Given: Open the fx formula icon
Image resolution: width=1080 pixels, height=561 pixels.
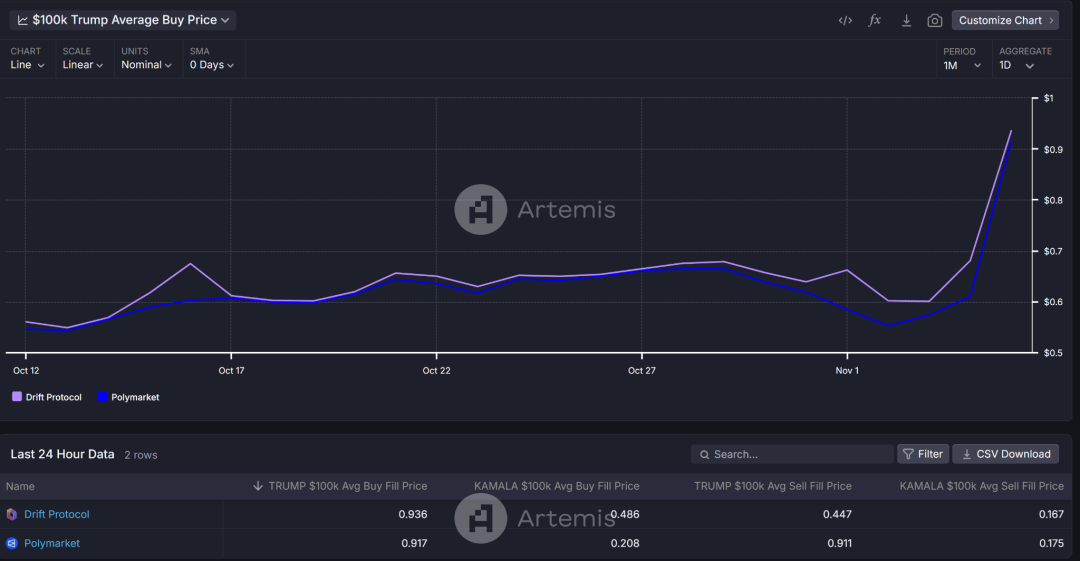Looking at the screenshot, I should point(875,20).
